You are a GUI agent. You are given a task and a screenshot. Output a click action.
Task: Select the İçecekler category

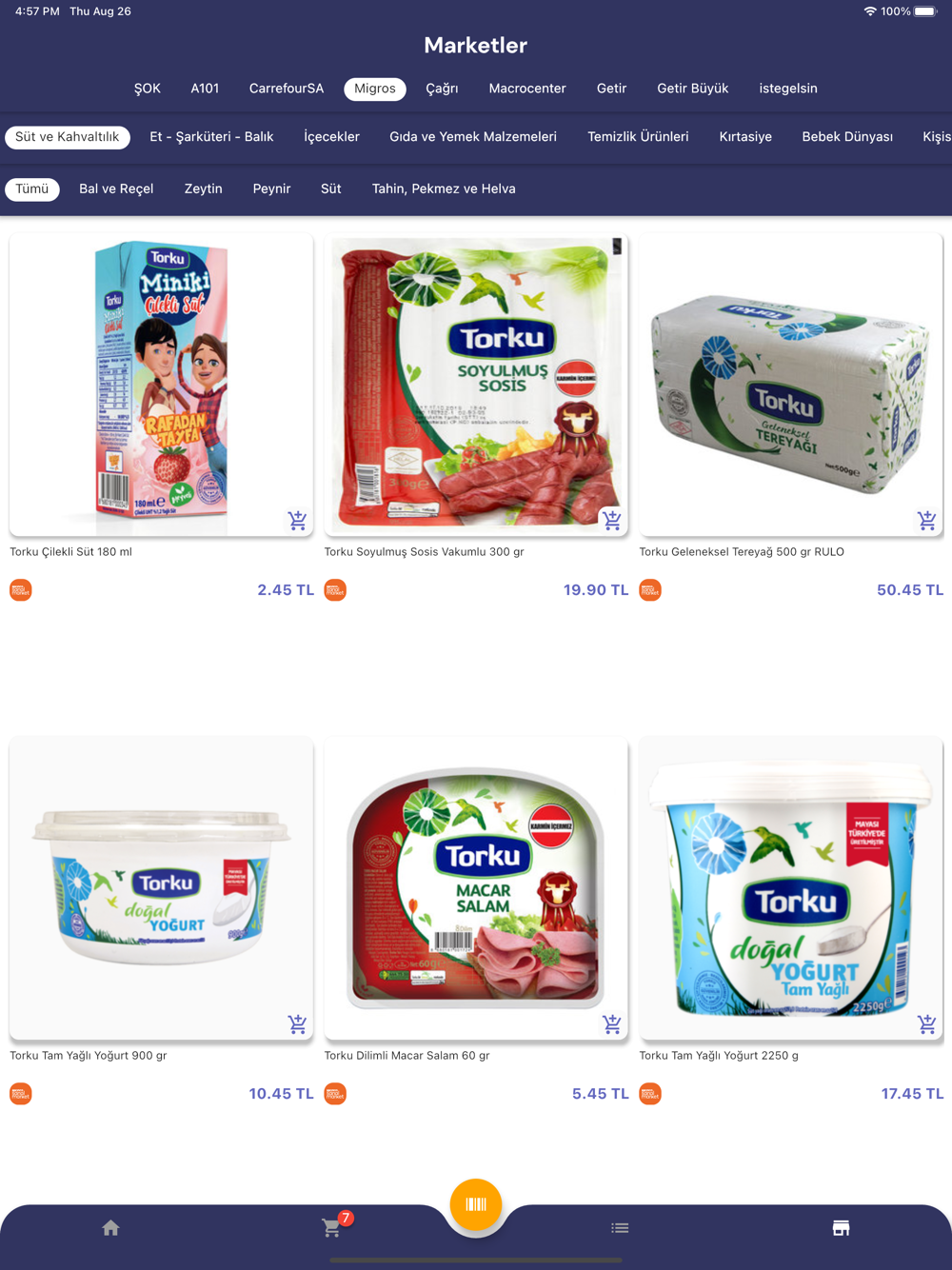point(331,137)
